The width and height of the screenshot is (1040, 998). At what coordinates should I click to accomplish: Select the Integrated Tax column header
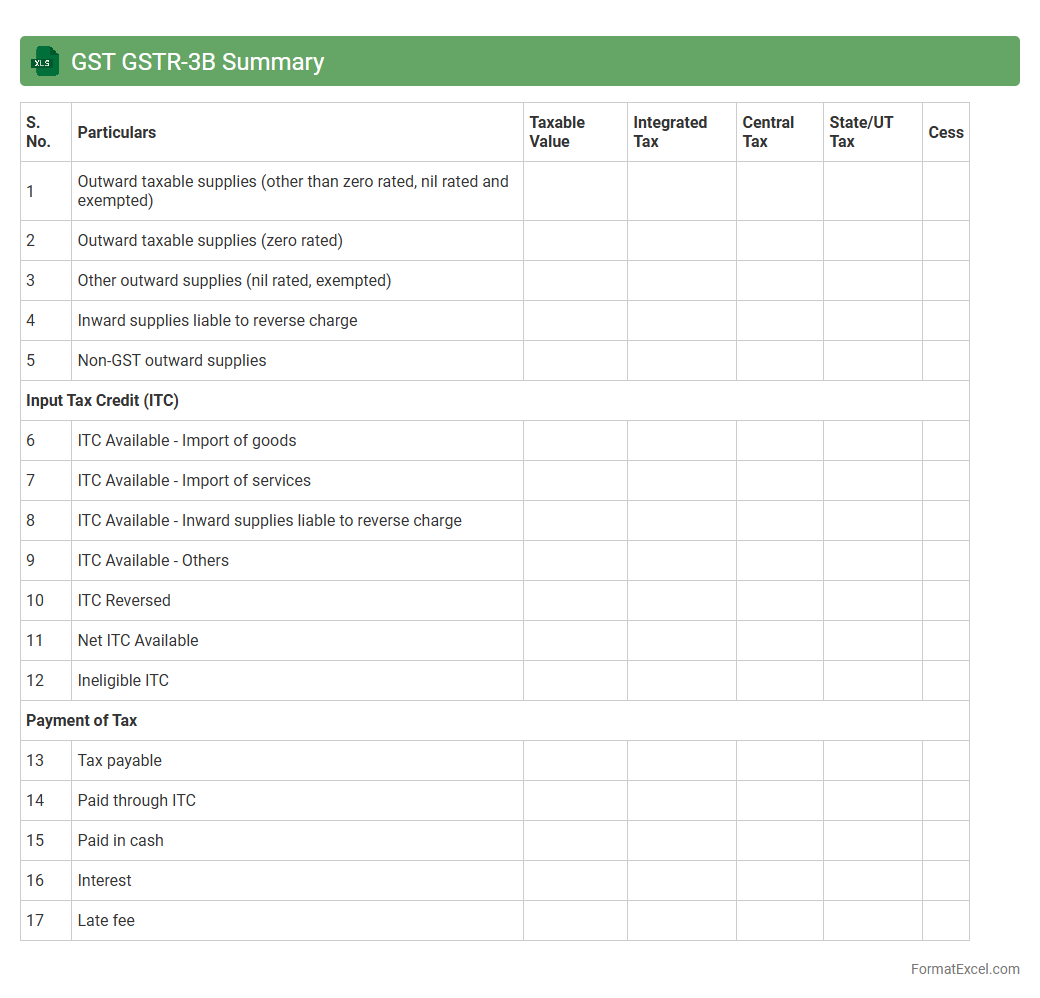click(669, 132)
